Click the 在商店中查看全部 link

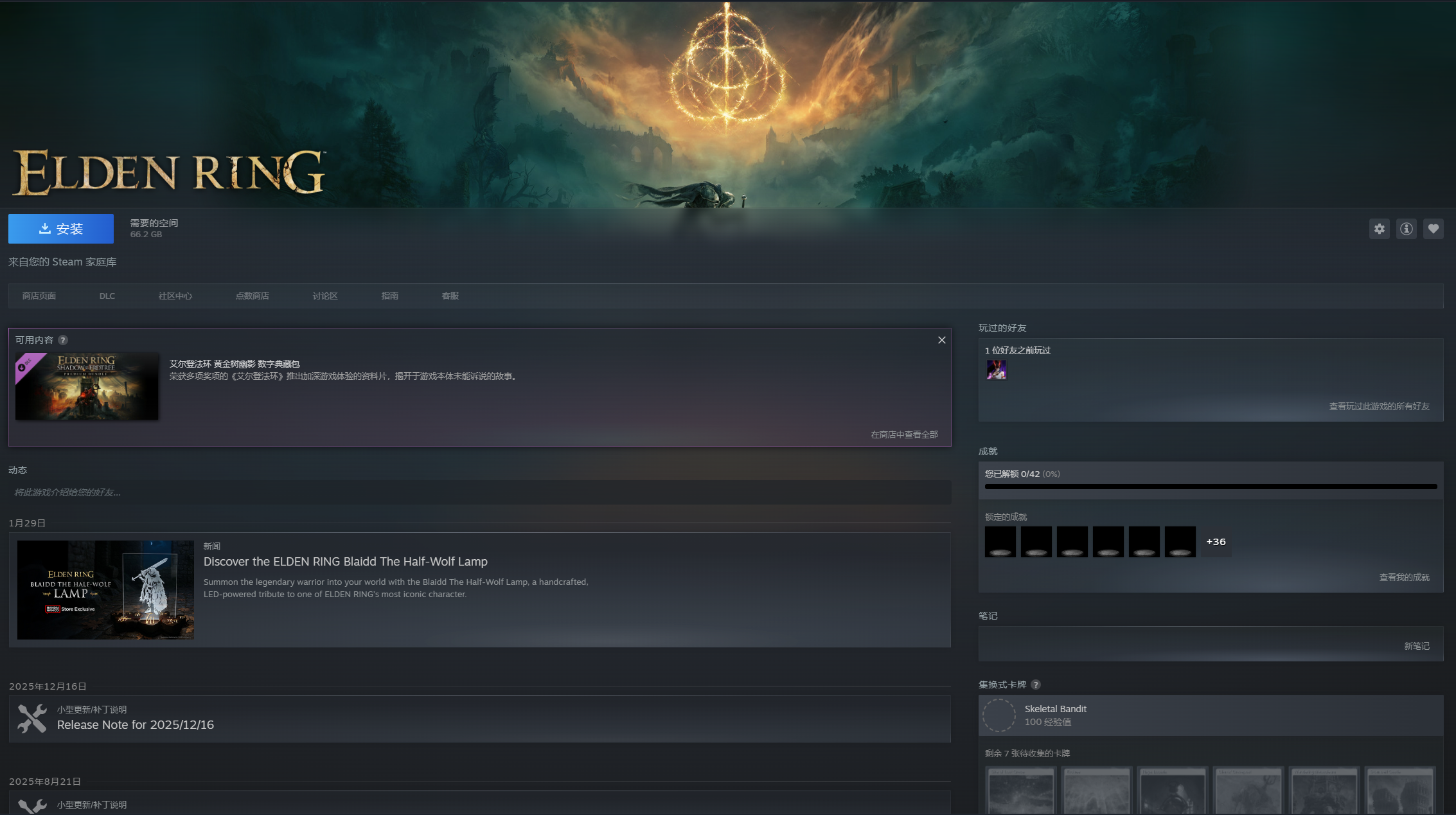click(x=904, y=434)
